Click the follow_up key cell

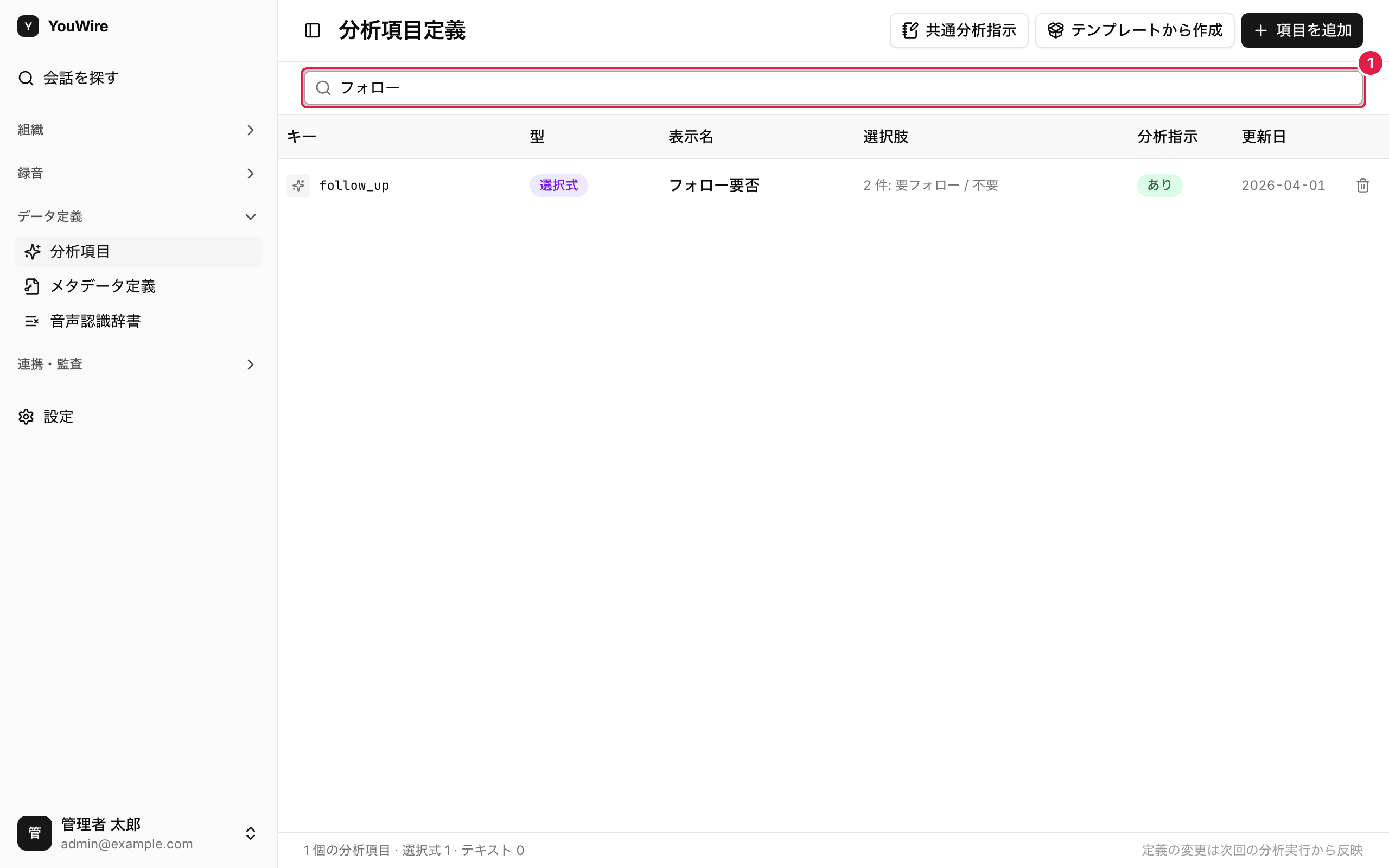354,186
